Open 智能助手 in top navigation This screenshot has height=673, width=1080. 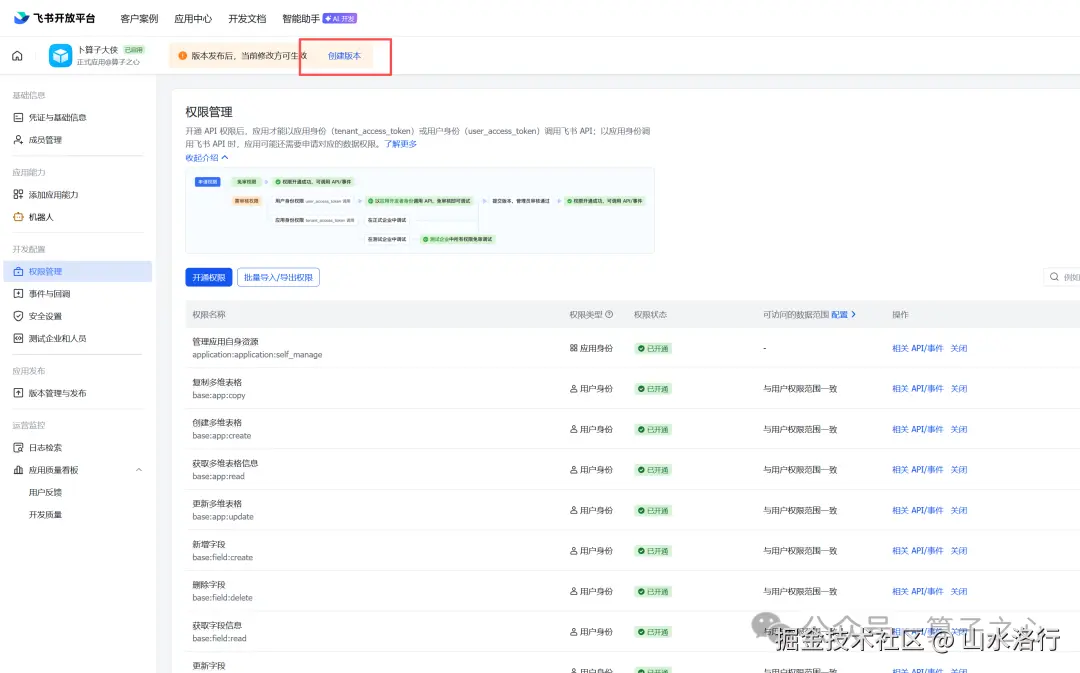[x=301, y=19]
